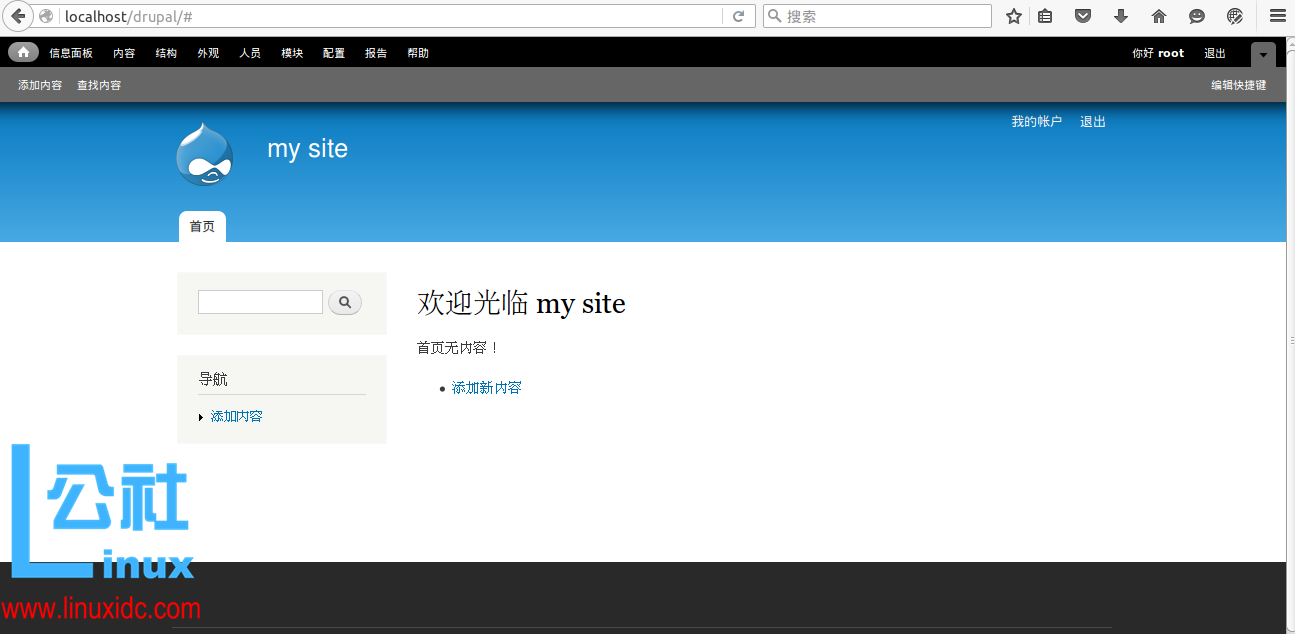
Task: Click the Drupal home icon in admin toolbar
Action: coord(22,52)
